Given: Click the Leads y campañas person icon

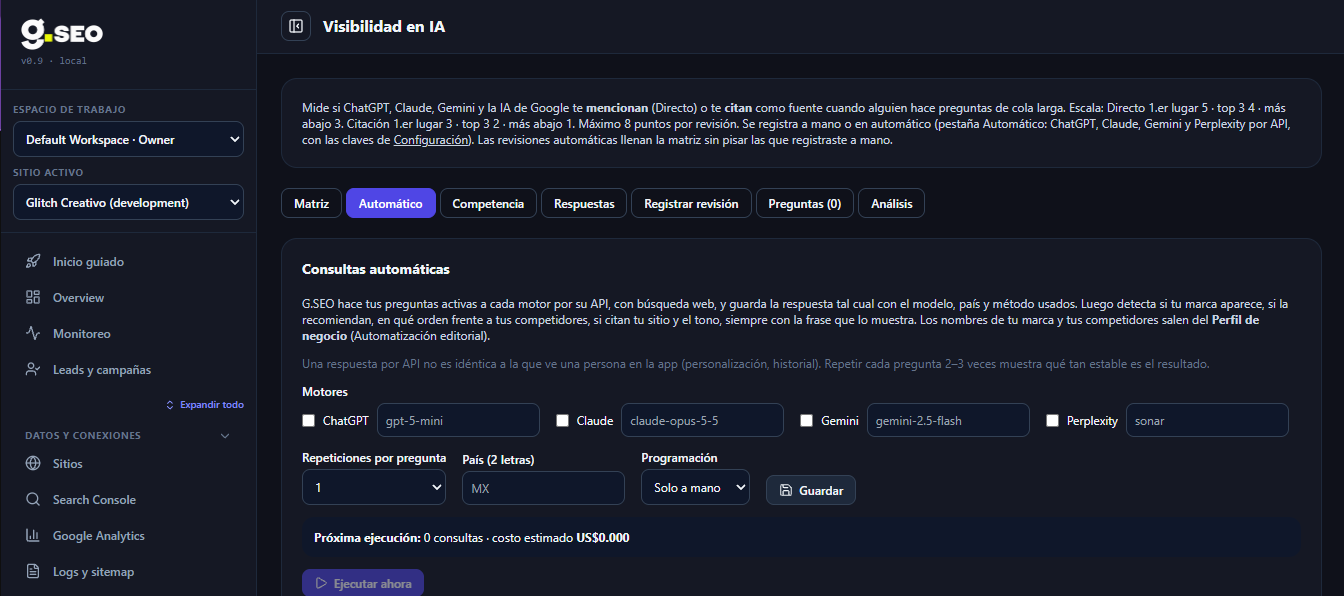Looking at the screenshot, I should (33, 370).
